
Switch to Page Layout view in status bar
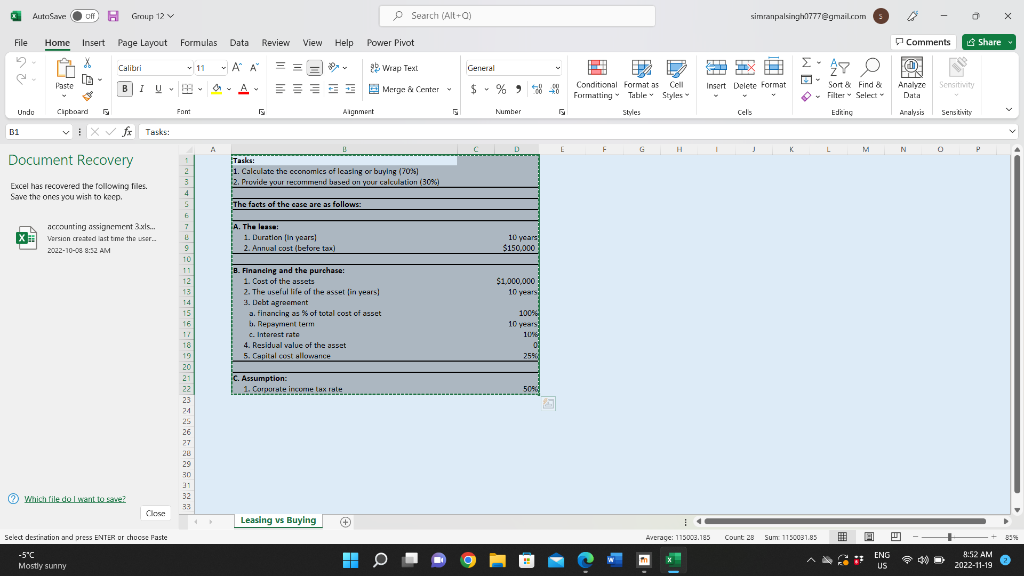[x=869, y=537]
